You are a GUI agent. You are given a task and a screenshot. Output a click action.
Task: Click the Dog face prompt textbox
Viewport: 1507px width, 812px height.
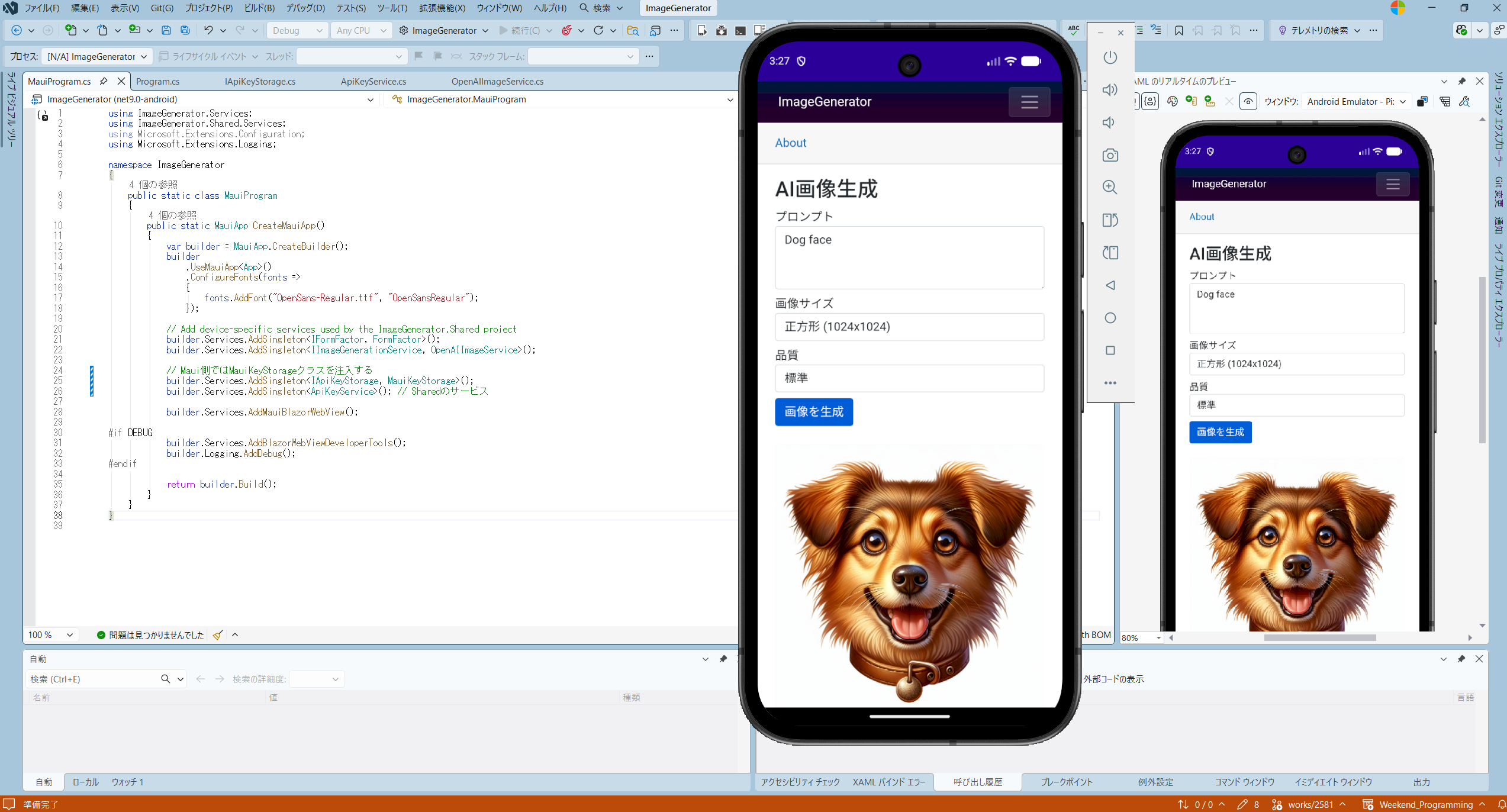coord(909,257)
